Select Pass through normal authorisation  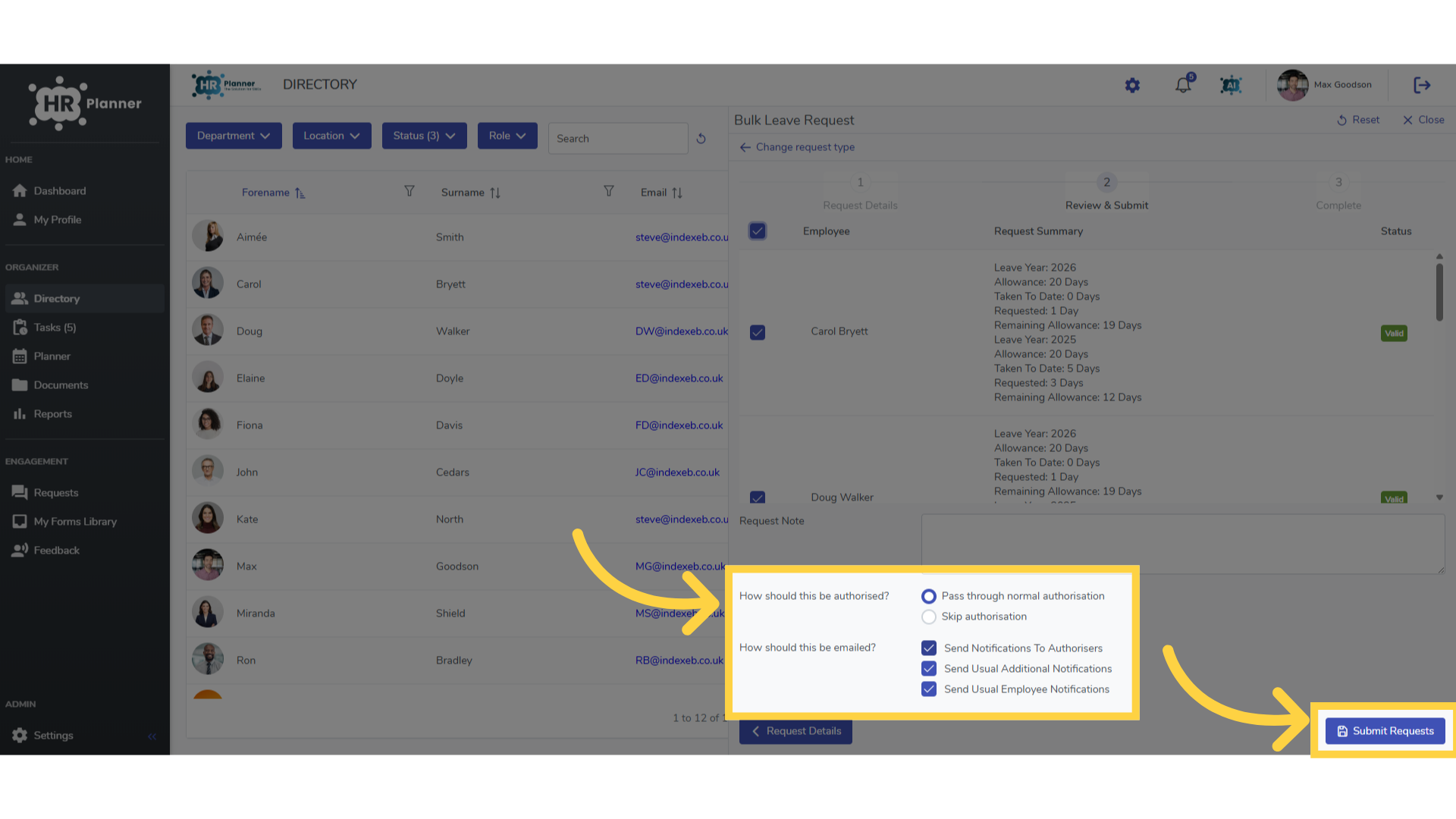[x=929, y=597]
